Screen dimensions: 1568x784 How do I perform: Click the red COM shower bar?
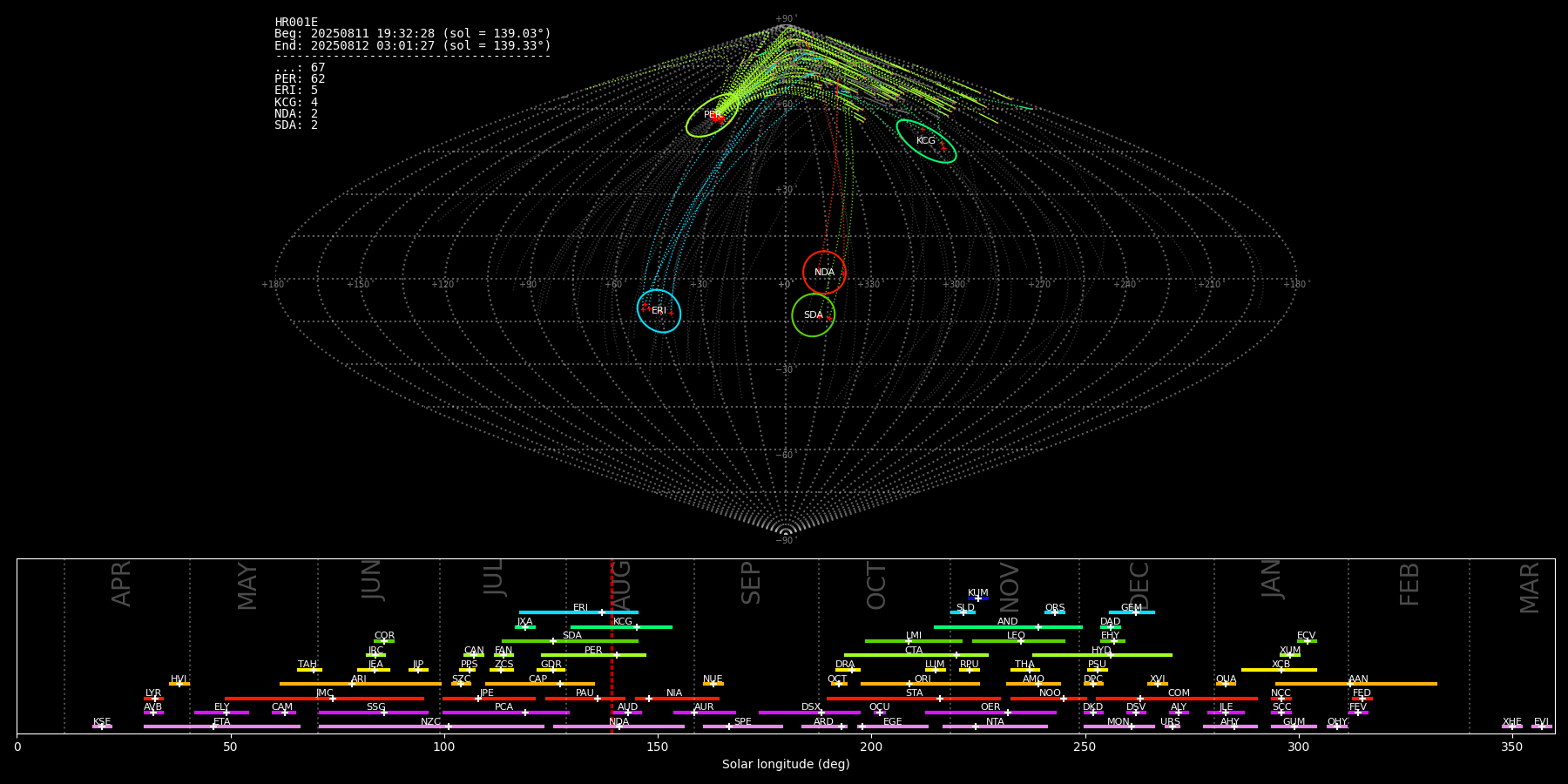[x=1177, y=698]
